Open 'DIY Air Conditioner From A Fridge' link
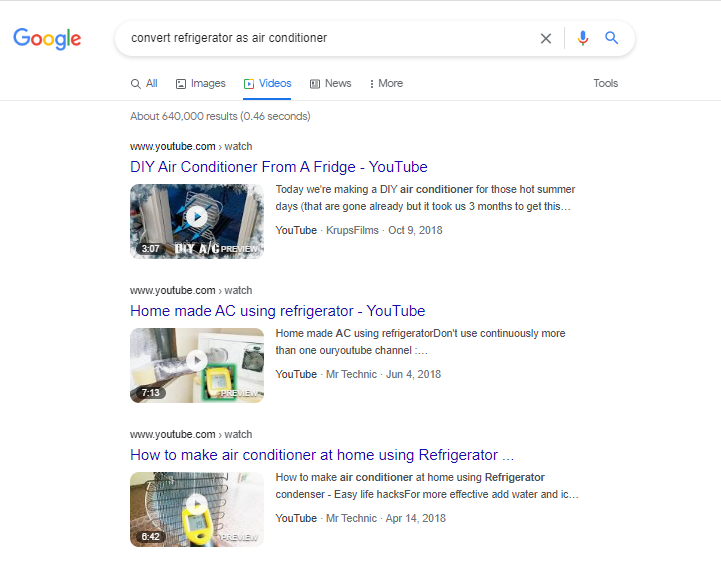Viewport: 721px width, 574px height. [279, 166]
